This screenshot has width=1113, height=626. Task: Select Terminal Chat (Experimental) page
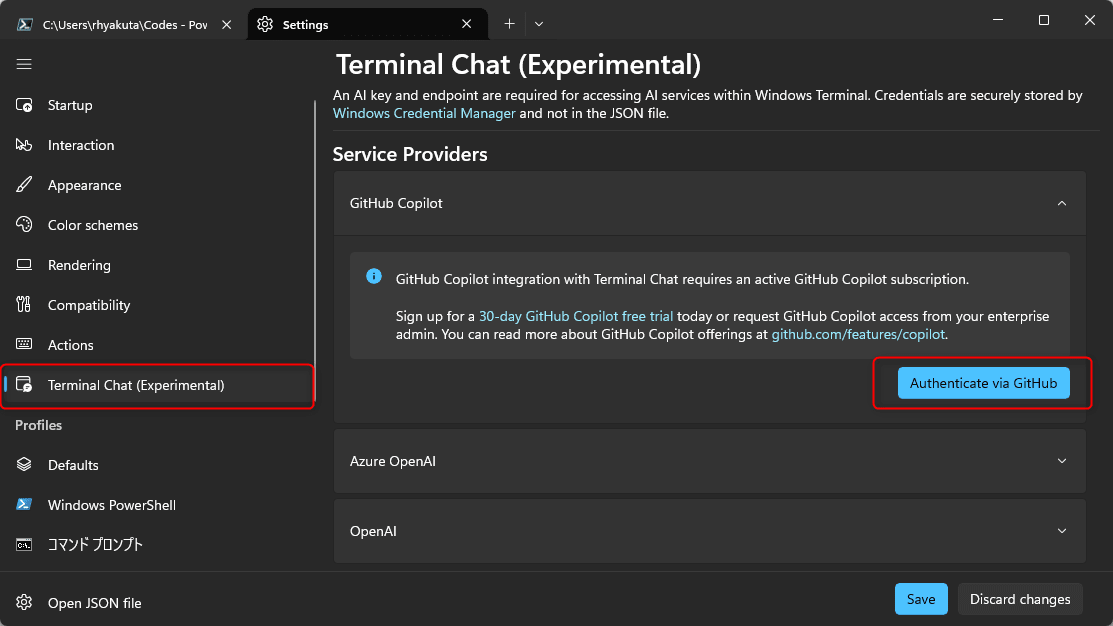pyautogui.click(x=158, y=385)
